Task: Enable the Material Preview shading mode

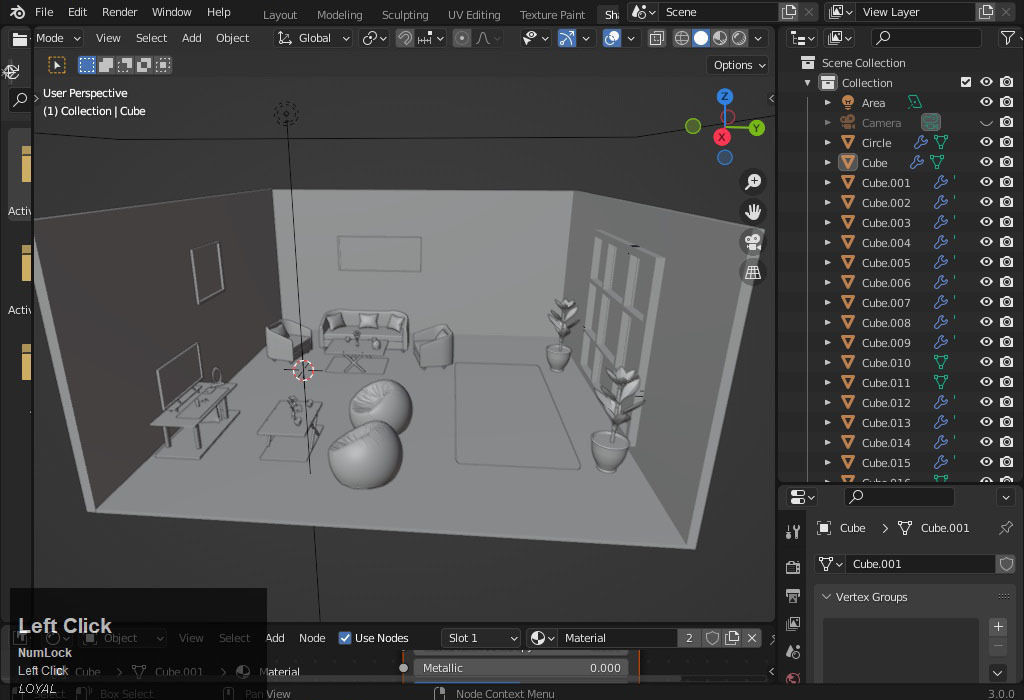Action: [x=718, y=37]
